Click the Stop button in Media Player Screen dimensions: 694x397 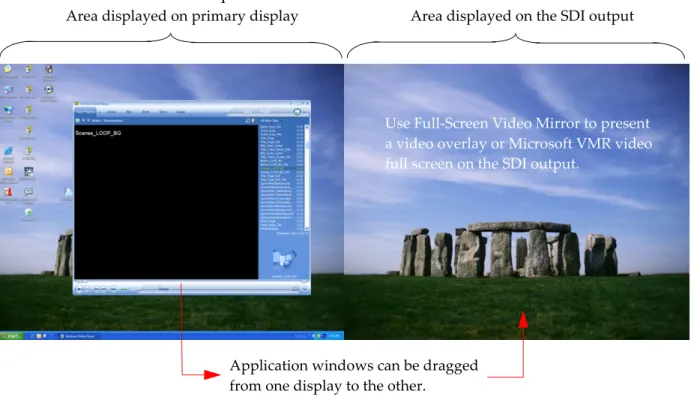(x=87, y=289)
